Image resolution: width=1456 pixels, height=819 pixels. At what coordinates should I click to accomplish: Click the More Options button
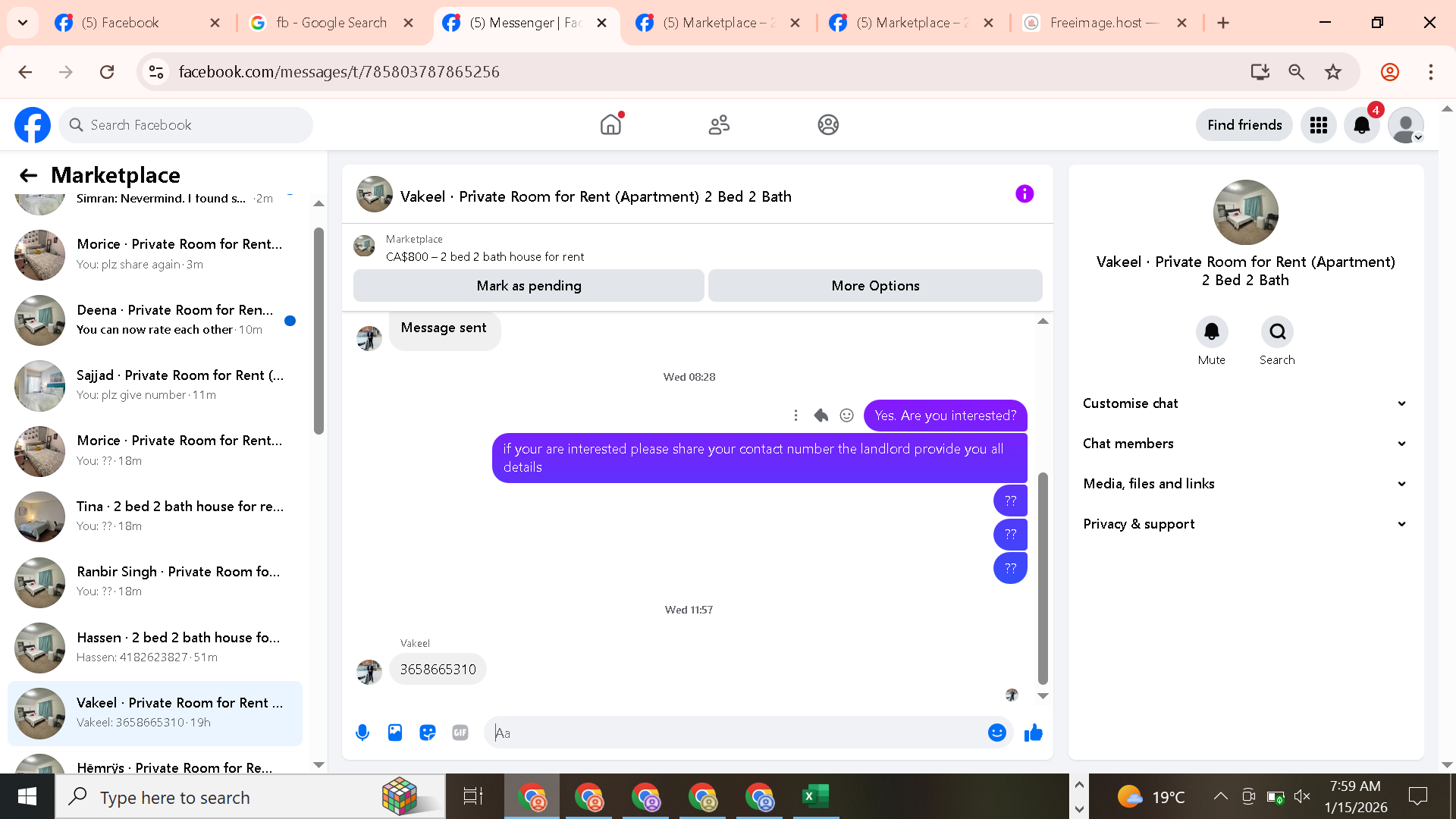pos(875,286)
